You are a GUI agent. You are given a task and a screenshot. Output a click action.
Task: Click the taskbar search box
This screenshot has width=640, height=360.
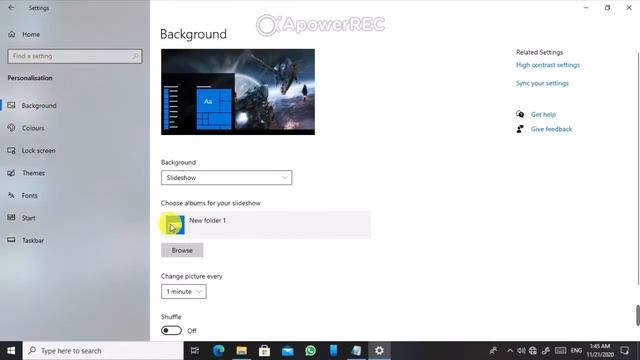tap(103, 351)
